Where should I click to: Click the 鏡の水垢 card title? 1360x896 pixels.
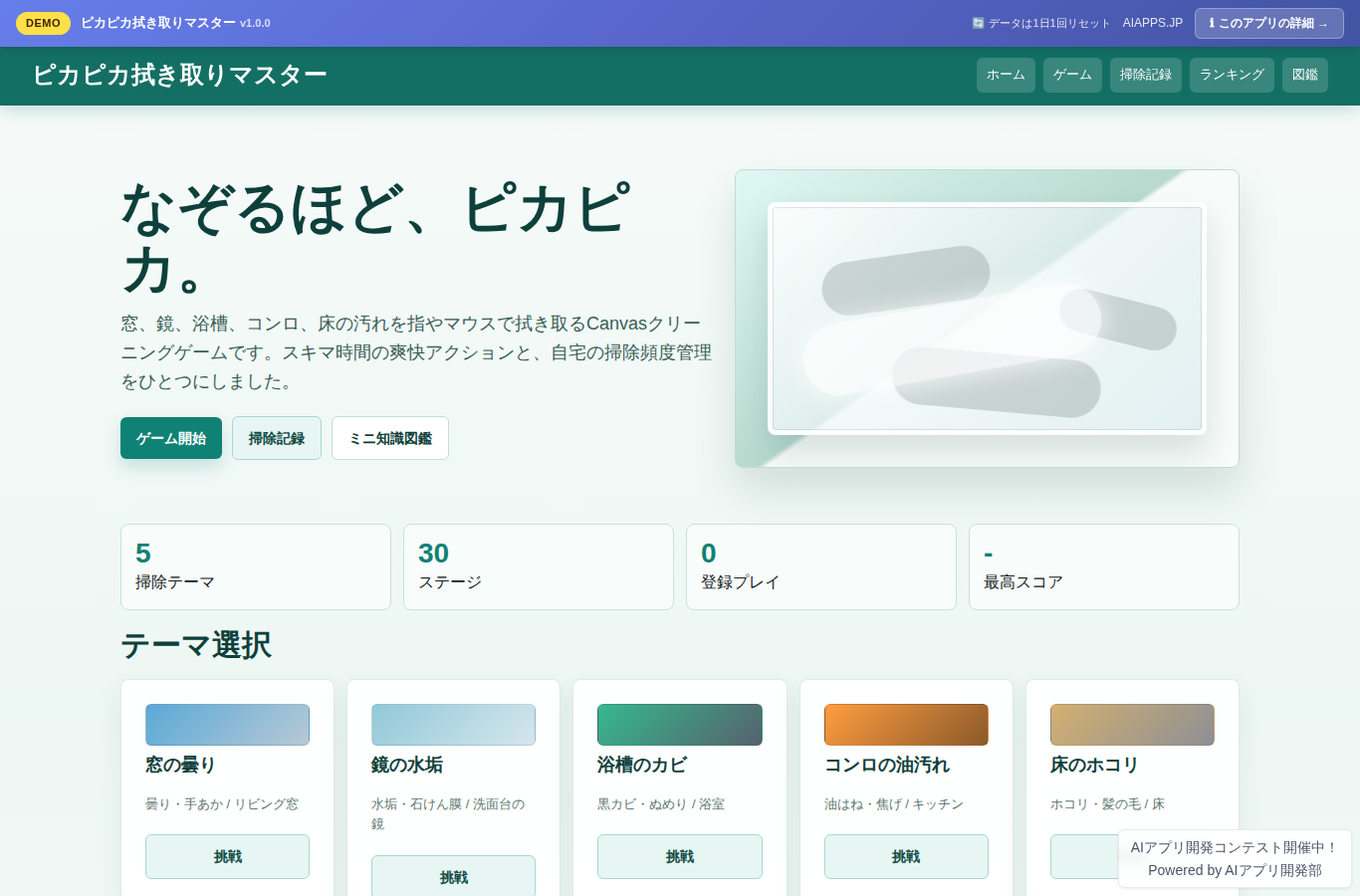point(407,765)
